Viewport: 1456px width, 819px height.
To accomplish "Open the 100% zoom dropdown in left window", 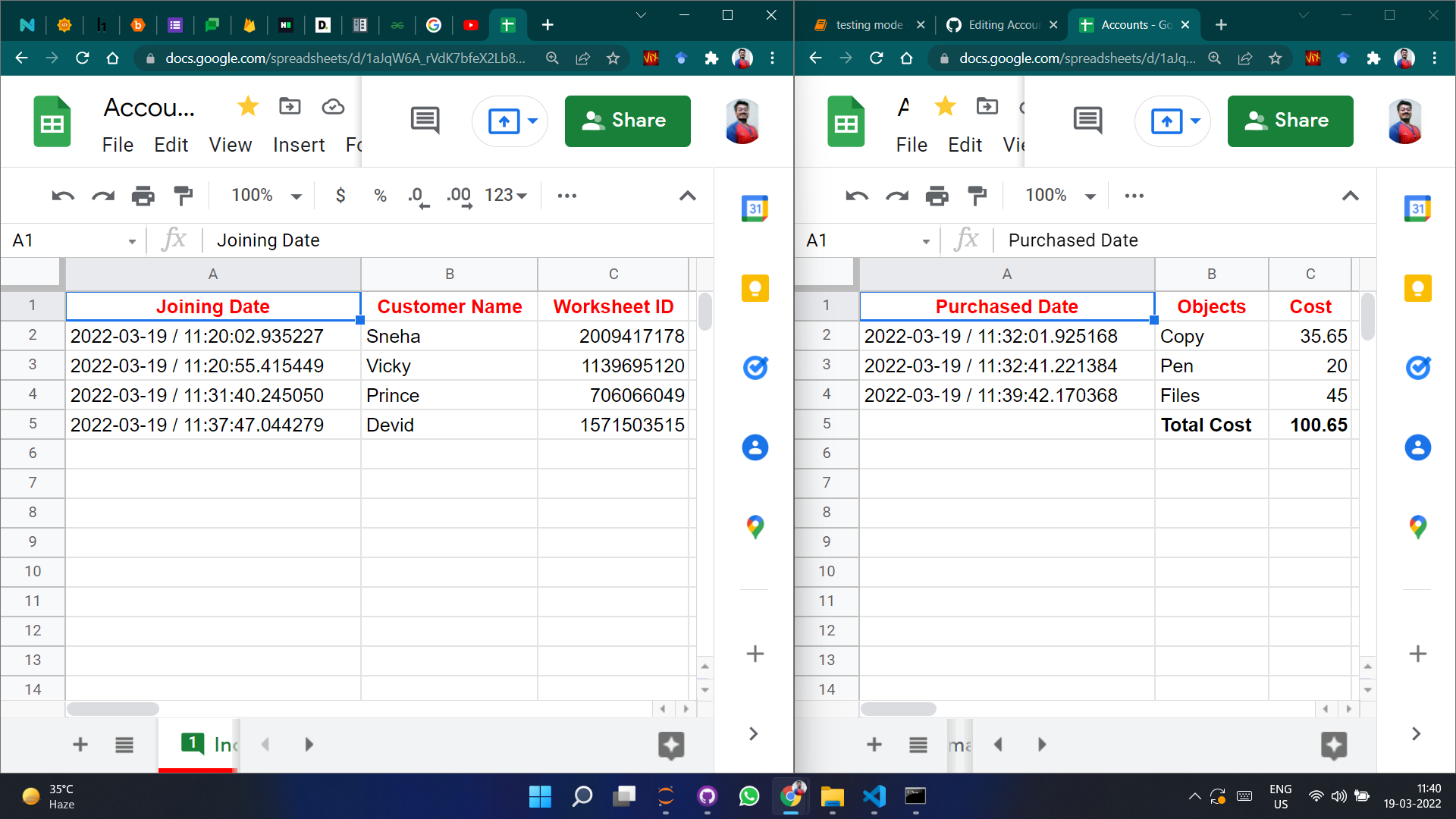I will pyautogui.click(x=266, y=196).
